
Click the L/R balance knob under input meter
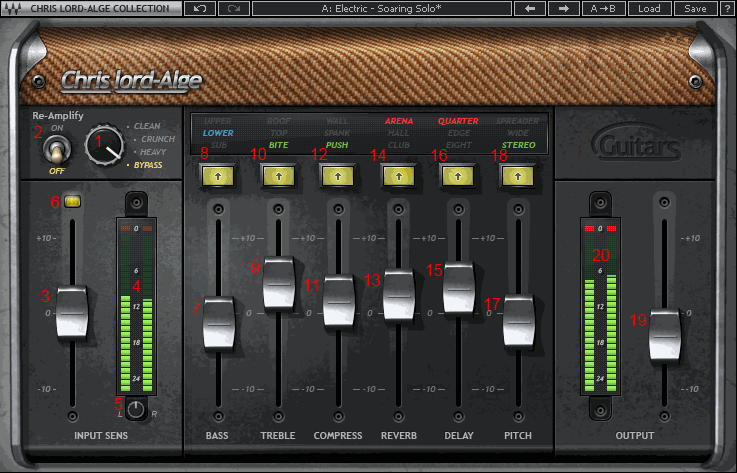pyautogui.click(x=136, y=409)
